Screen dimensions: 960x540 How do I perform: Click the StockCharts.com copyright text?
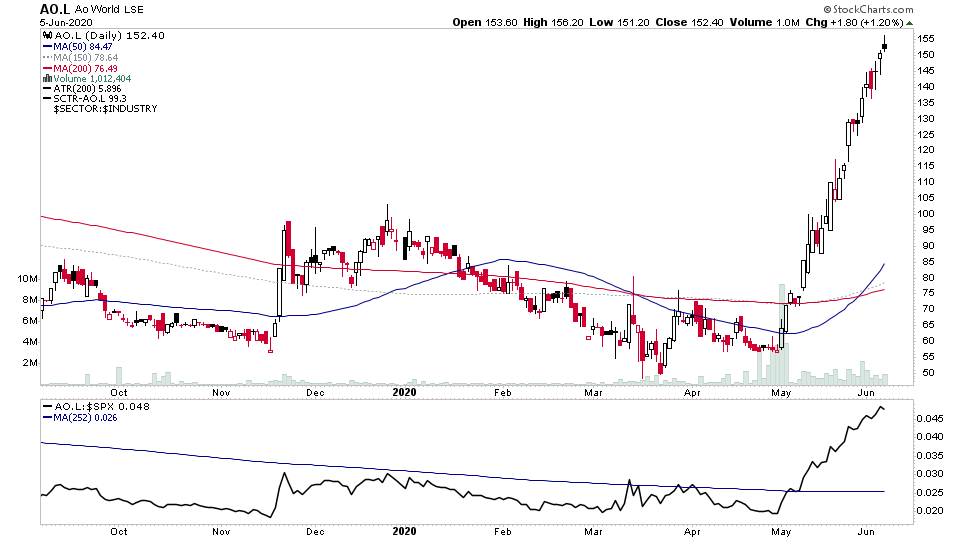tap(868, 9)
